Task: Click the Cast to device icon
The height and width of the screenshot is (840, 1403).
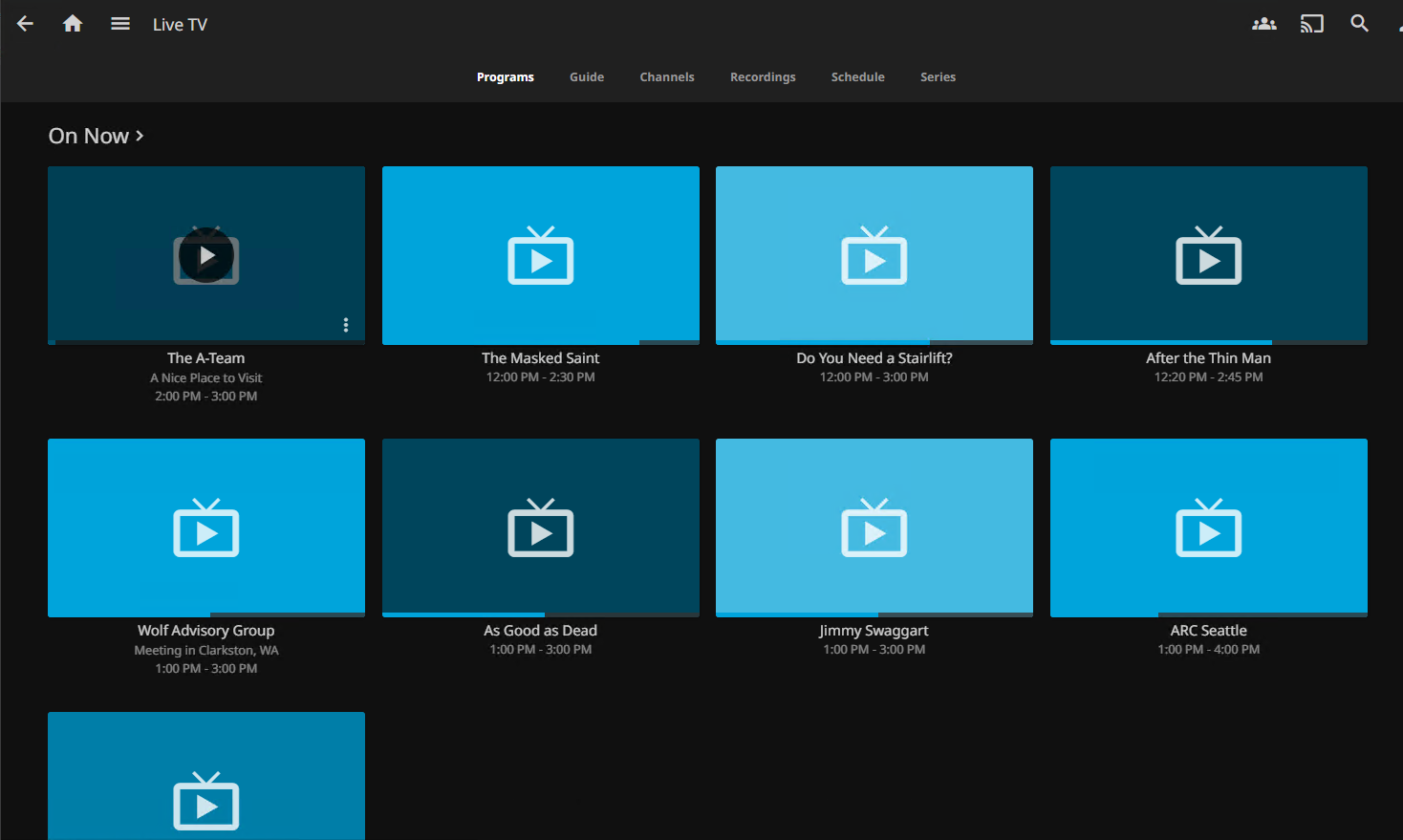Action: coord(1312,24)
